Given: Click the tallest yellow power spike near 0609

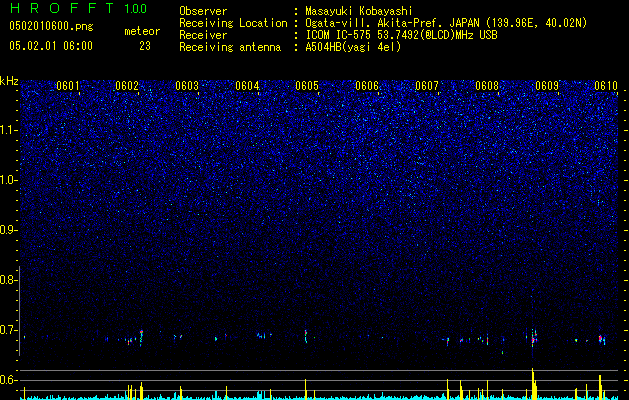Looking at the screenshot, I should [x=533, y=384].
